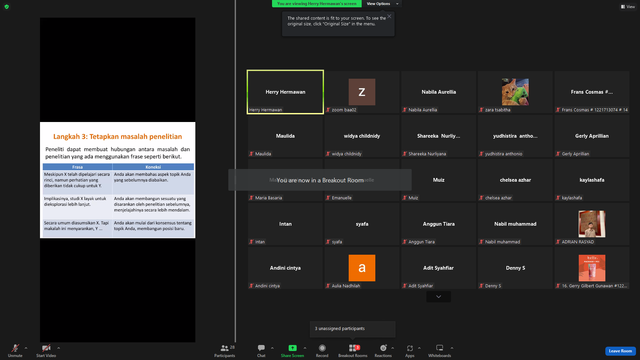Click the Intan participant tile
640x360 pixels.
pos(285,224)
